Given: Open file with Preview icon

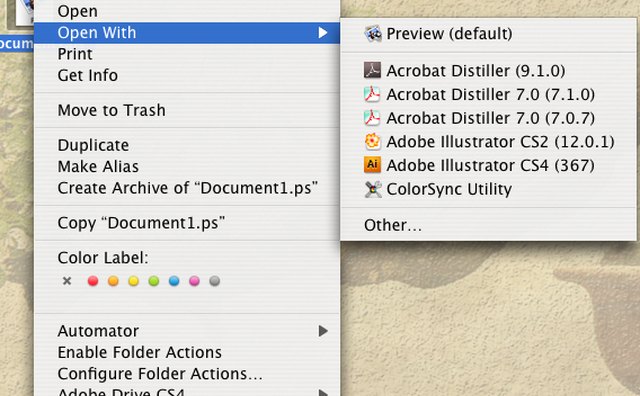Looking at the screenshot, I should click(373, 33).
